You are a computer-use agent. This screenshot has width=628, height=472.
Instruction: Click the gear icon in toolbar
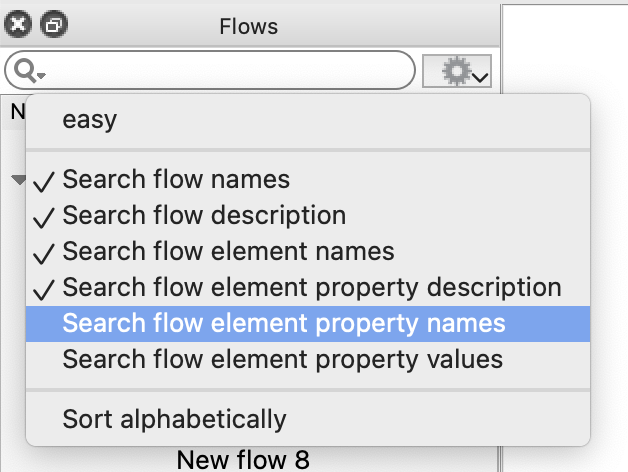coord(456,71)
